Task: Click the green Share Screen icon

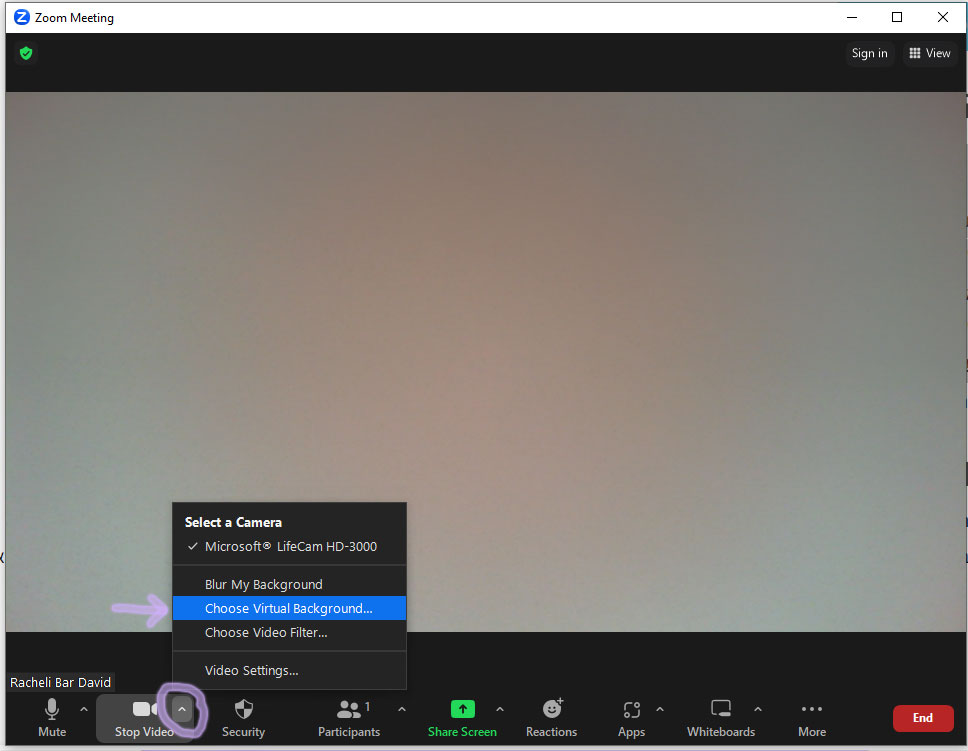Action: tap(462, 709)
